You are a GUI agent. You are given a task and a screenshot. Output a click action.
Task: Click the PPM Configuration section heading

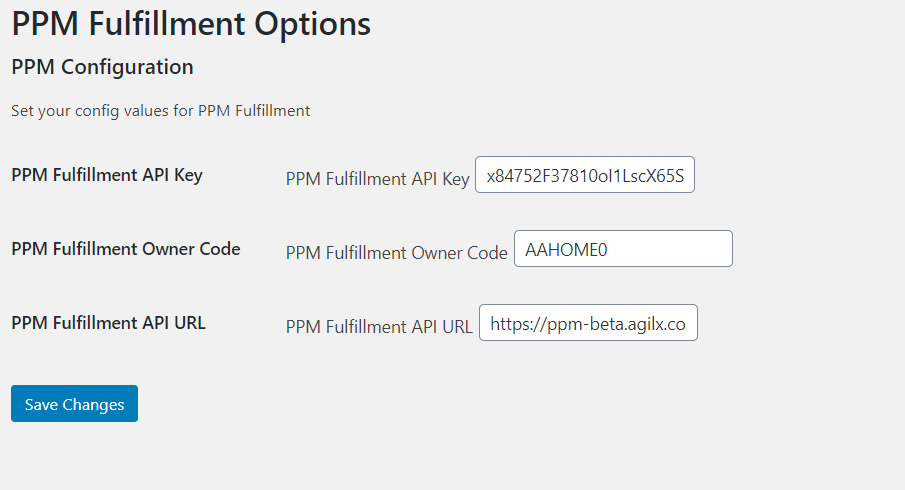102,67
